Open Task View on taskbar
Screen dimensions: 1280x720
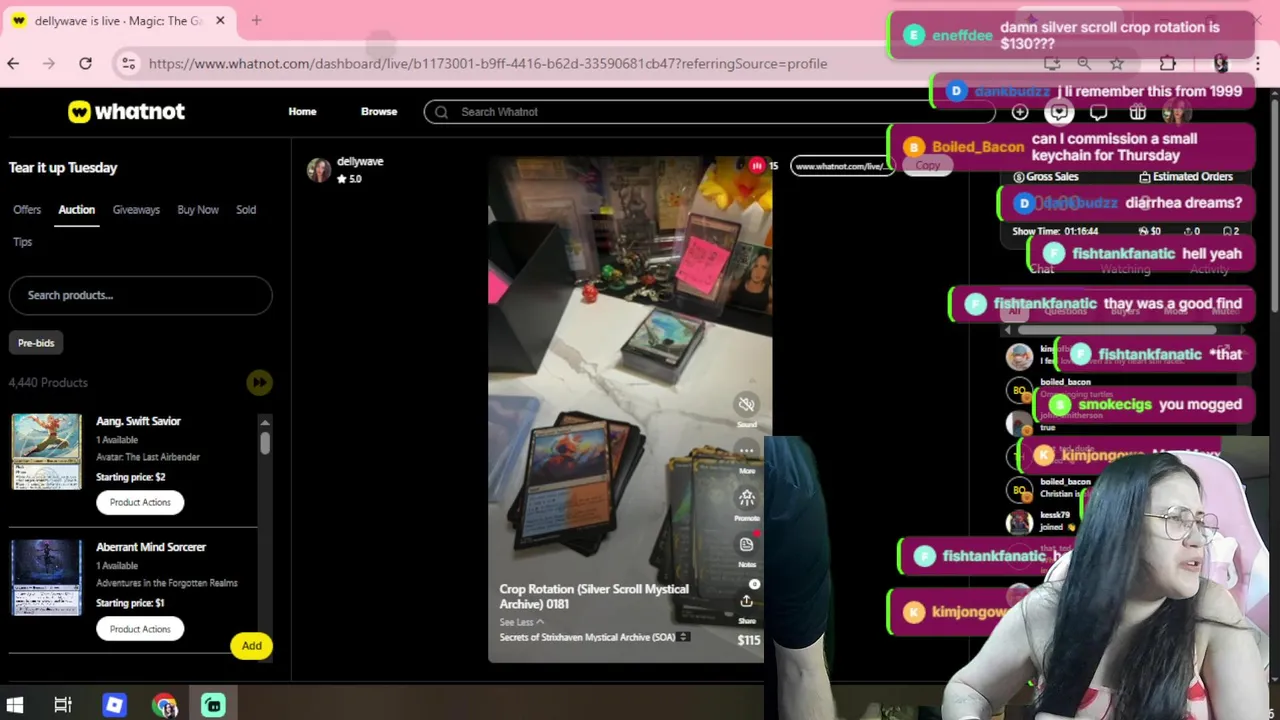pyautogui.click(x=63, y=705)
